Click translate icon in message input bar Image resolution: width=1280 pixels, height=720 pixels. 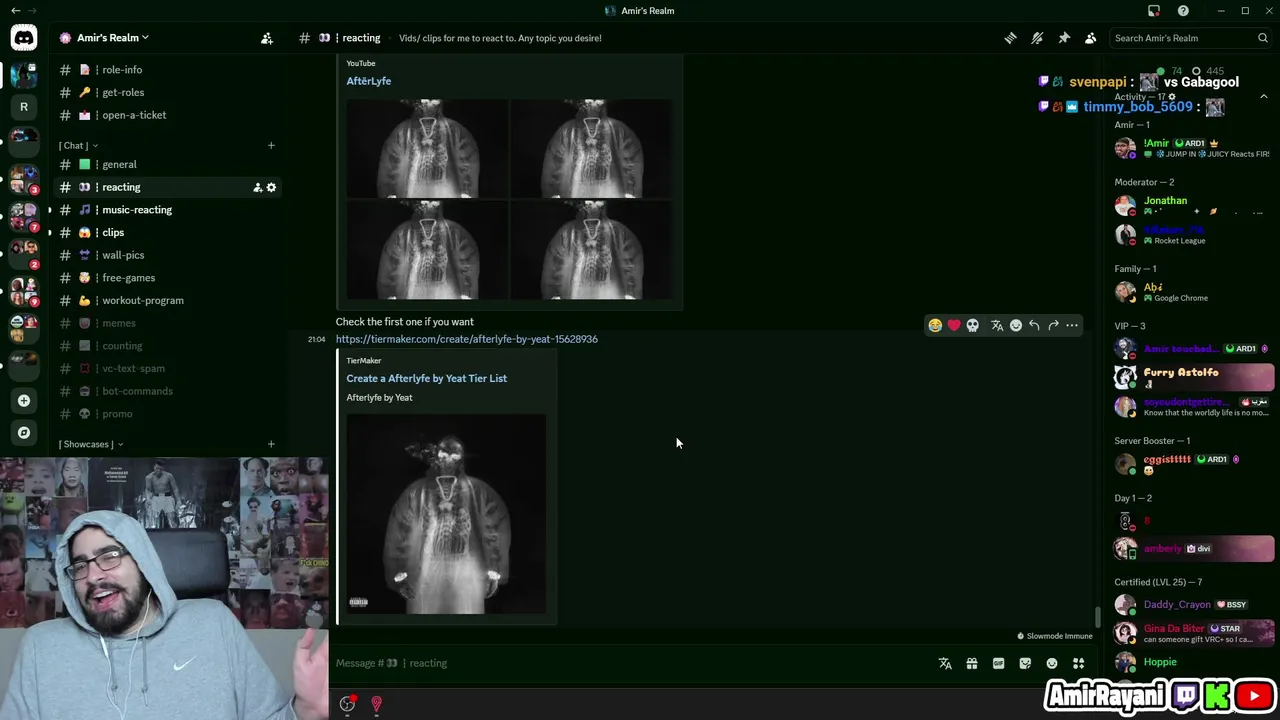(x=945, y=663)
